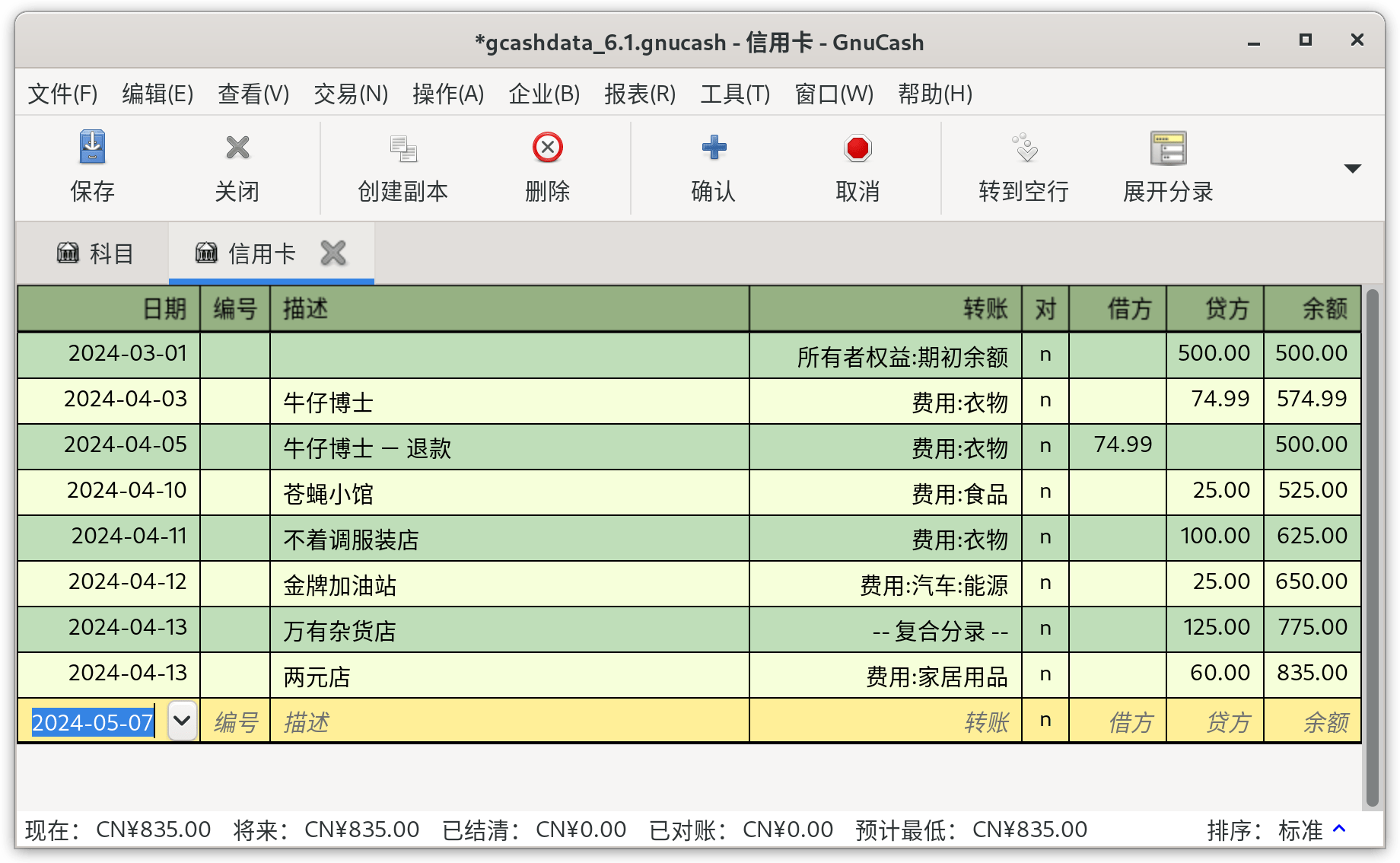Viewport: 1400px width, 863px height.
Task: Maximize the GnuCash window
Action: [1306, 40]
